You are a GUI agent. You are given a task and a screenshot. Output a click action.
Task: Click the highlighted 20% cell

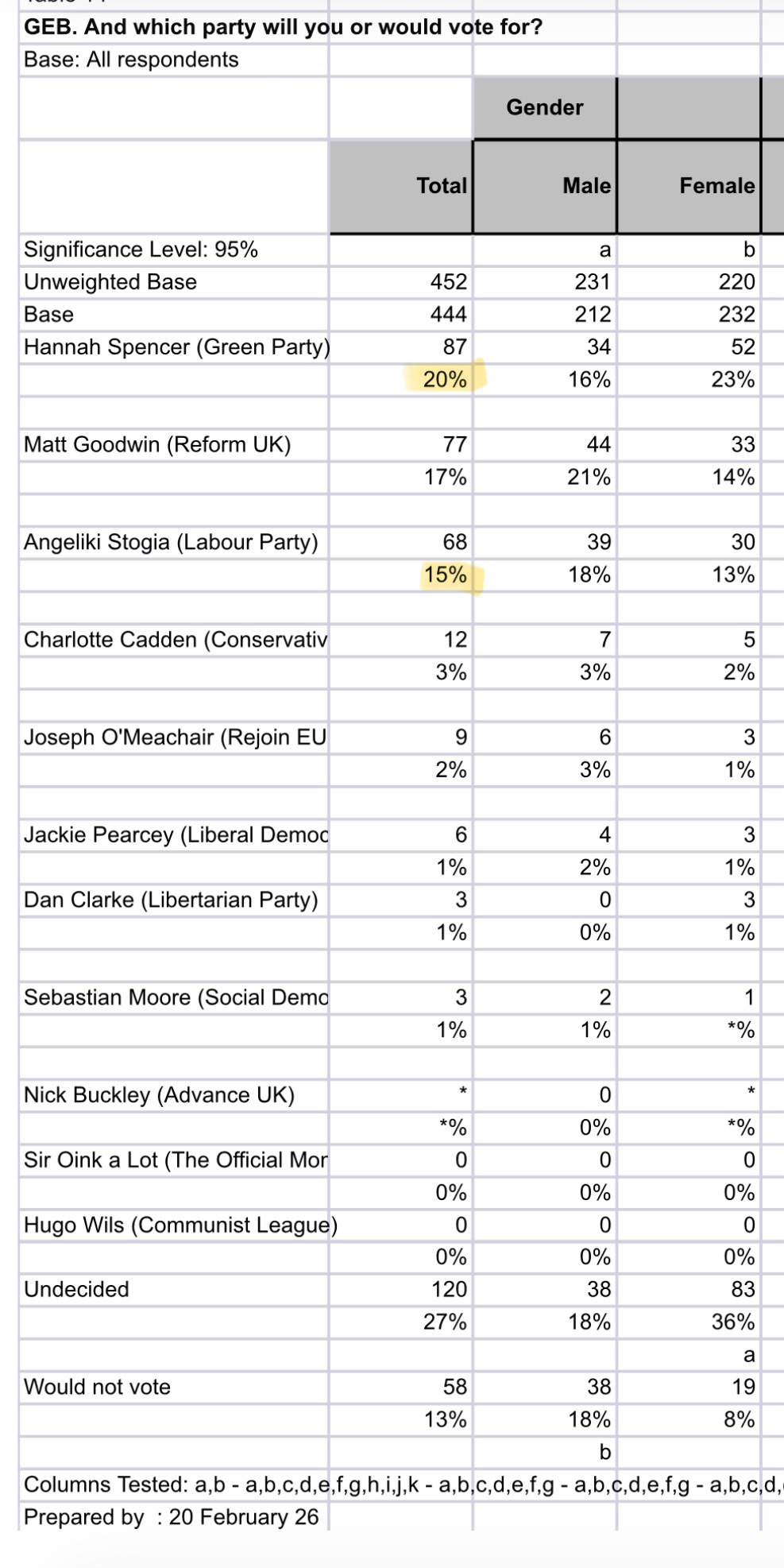tap(445, 379)
